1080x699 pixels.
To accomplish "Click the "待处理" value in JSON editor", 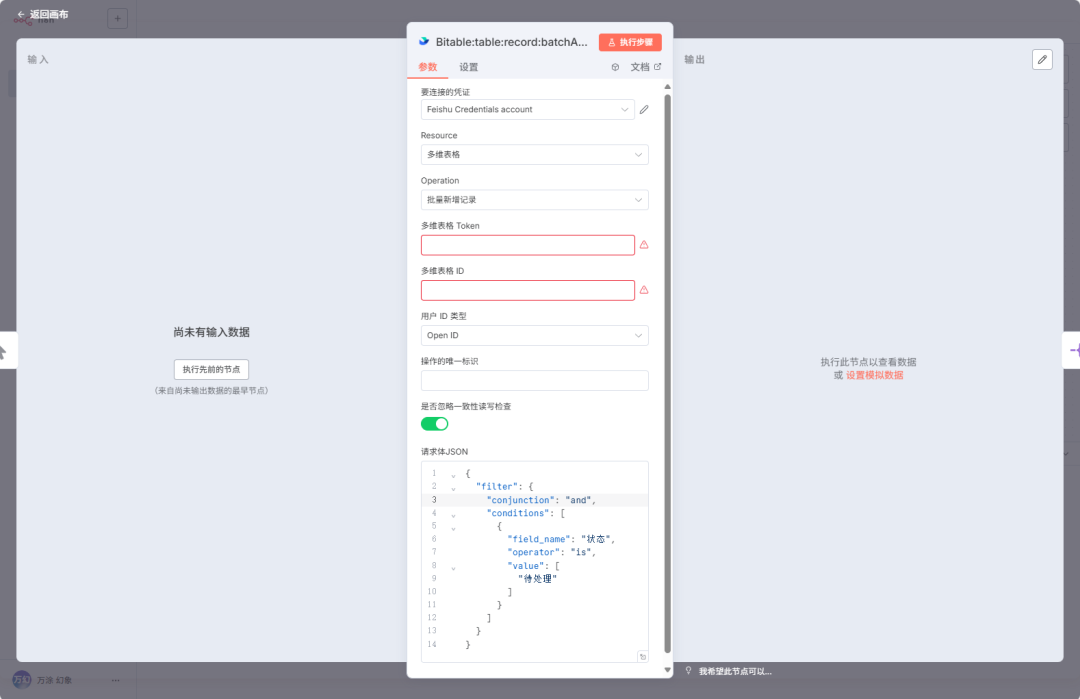I will (x=537, y=578).
